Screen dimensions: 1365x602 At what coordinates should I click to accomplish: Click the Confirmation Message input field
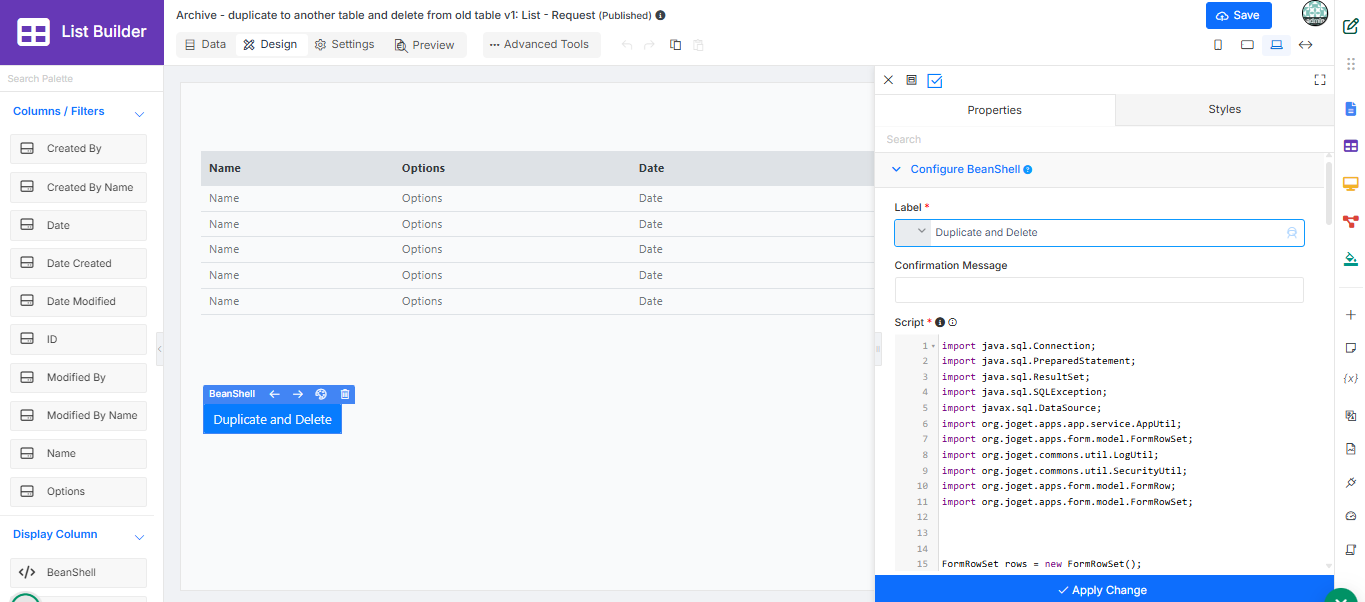click(x=1099, y=290)
